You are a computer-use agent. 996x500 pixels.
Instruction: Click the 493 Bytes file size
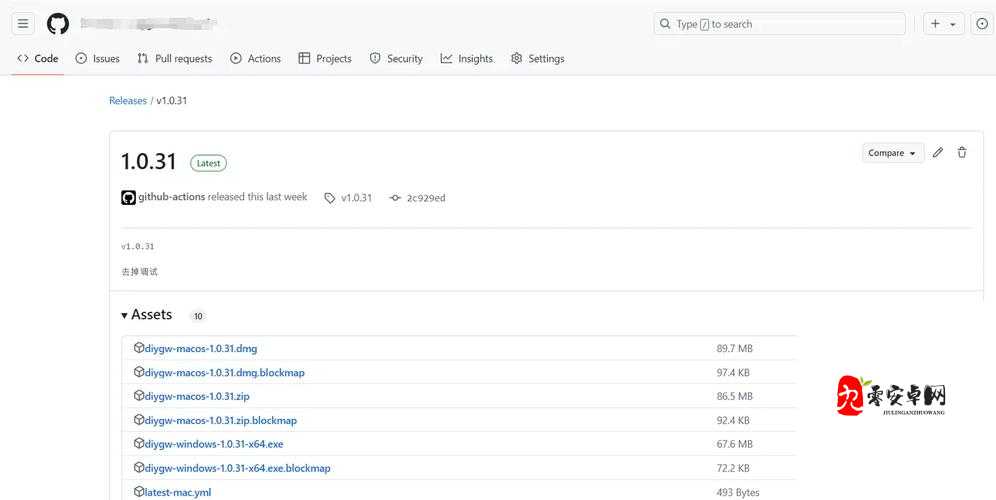(x=737, y=492)
